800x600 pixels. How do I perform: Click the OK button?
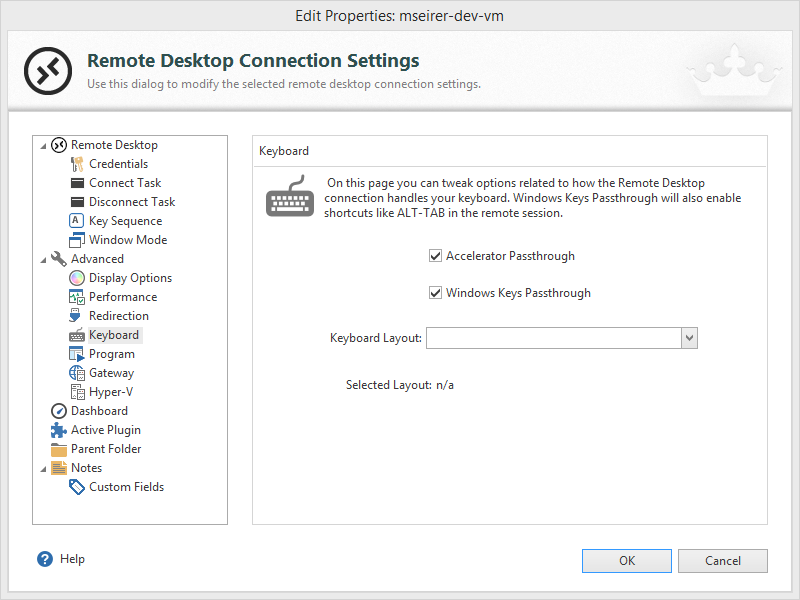pyautogui.click(x=627, y=561)
